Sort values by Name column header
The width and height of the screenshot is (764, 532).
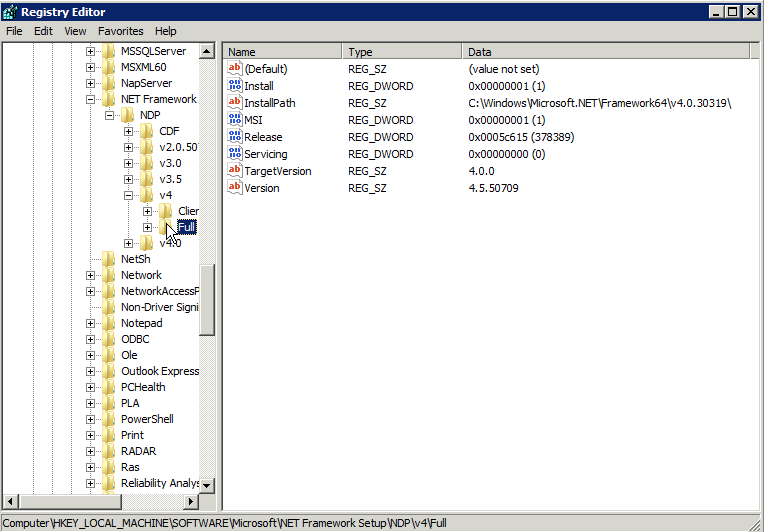(x=283, y=52)
